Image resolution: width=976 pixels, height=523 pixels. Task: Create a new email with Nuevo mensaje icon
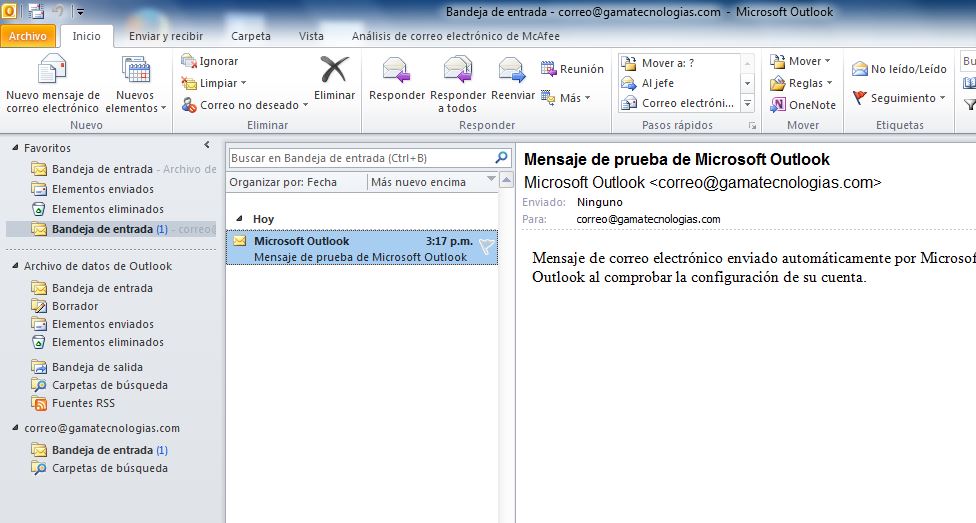[x=52, y=68]
